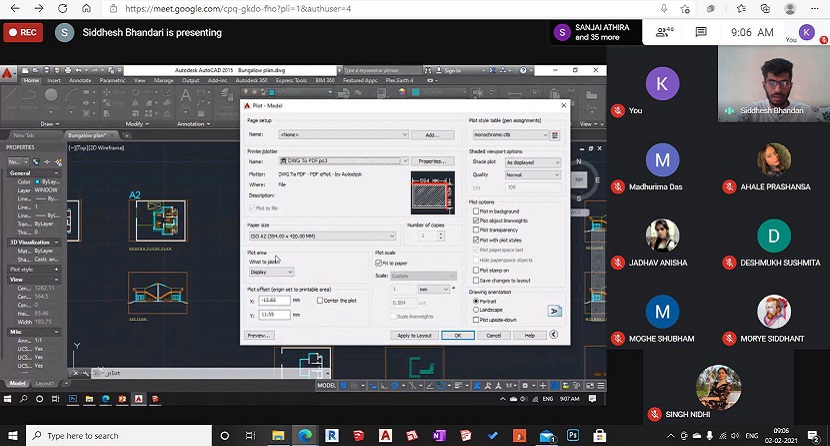Open the Meet chat panel icon

click(x=701, y=32)
